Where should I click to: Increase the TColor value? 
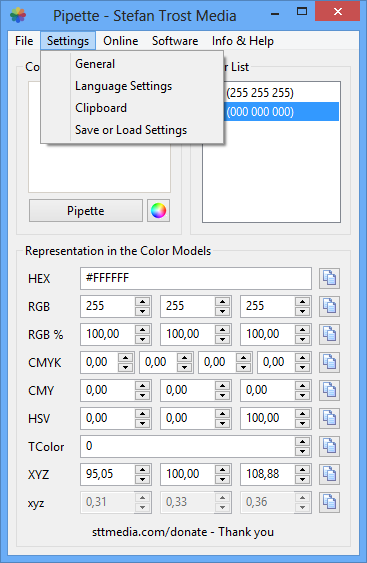[x=303, y=442]
